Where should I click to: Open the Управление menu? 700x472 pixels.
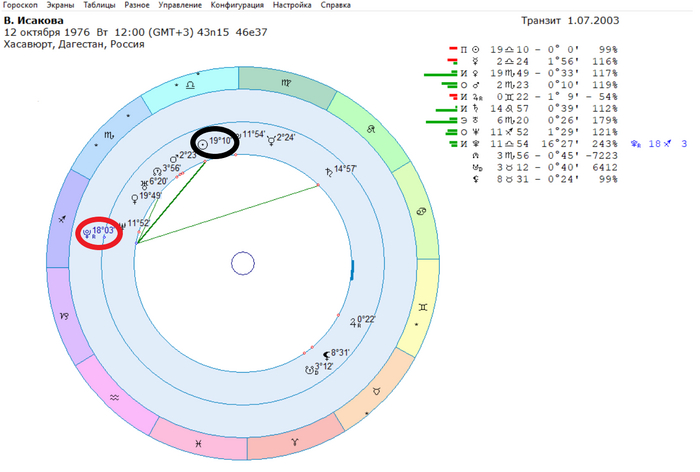180,5
